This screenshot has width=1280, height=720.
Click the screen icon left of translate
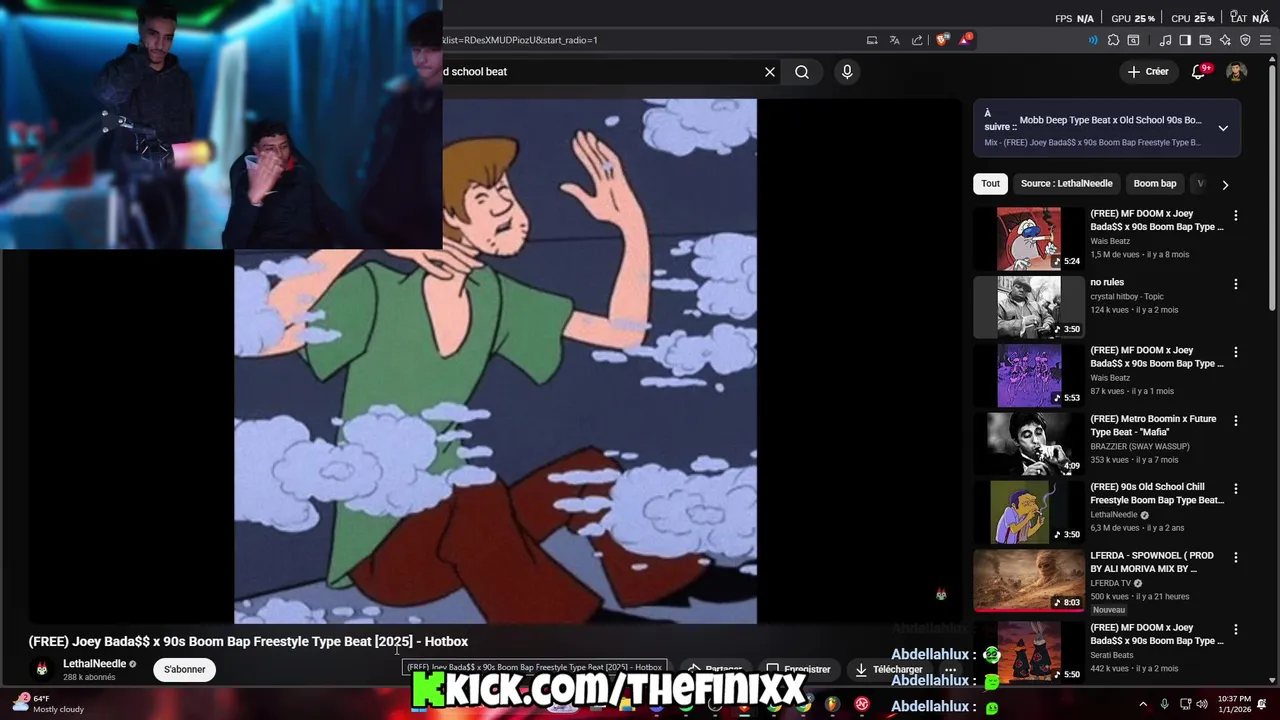coord(872,40)
